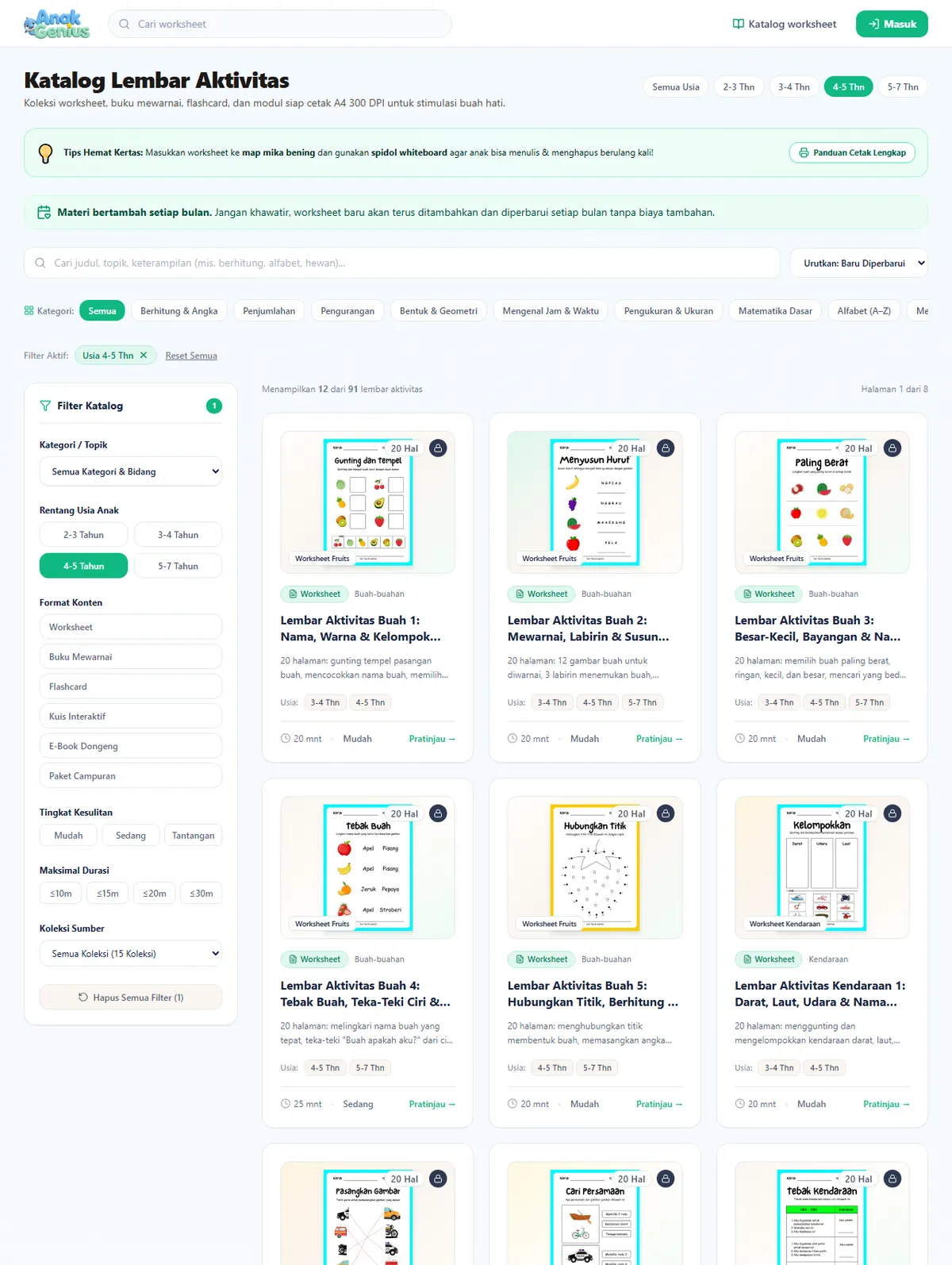Click the funnel icon next to Filter Katalog
The width and height of the screenshot is (952, 1265).
(45, 406)
